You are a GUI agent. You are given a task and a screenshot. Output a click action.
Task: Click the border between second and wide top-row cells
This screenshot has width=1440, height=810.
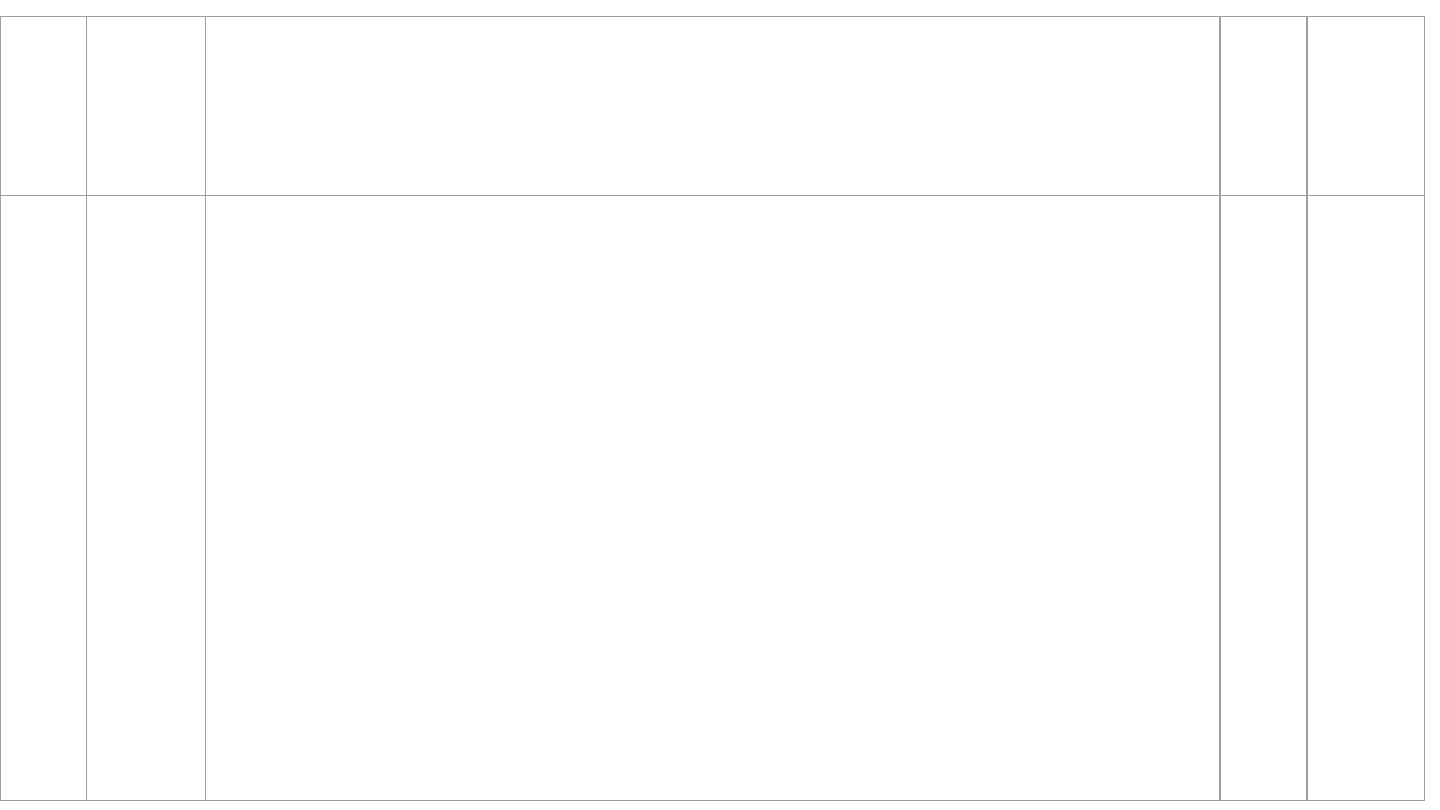point(205,105)
